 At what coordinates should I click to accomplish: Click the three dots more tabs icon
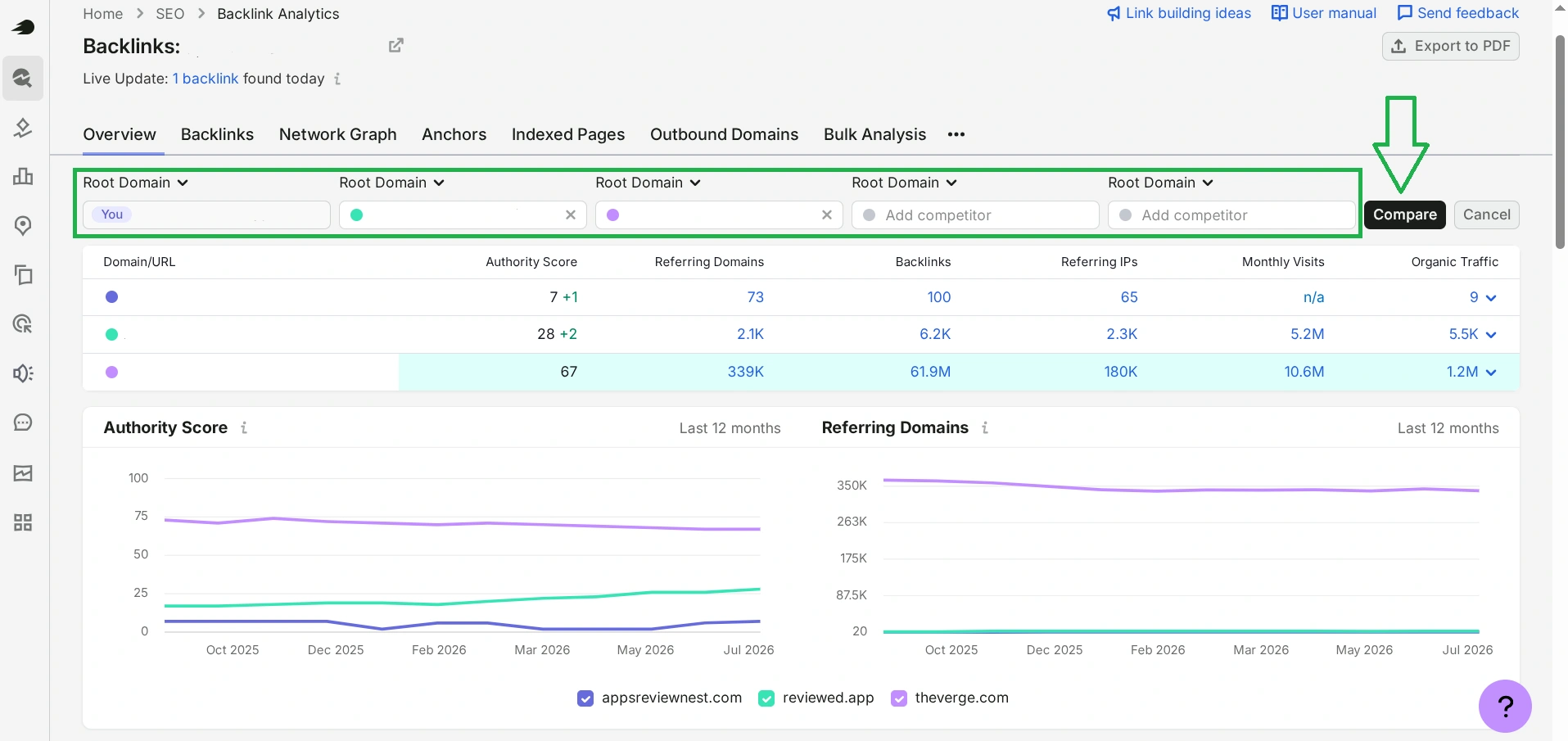(x=956, y=134)
